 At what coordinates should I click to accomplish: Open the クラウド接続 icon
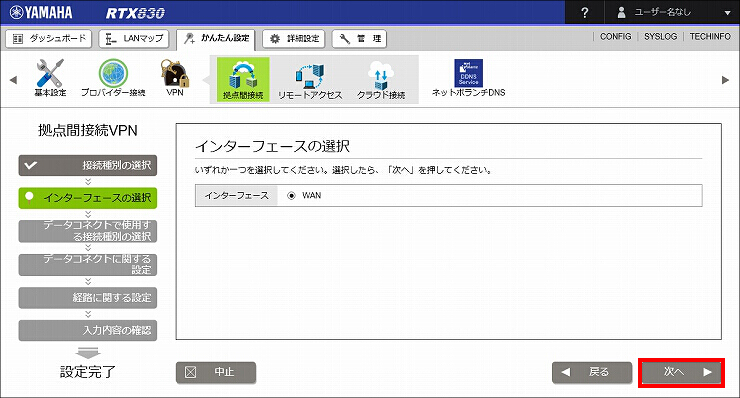pos(381,81)
